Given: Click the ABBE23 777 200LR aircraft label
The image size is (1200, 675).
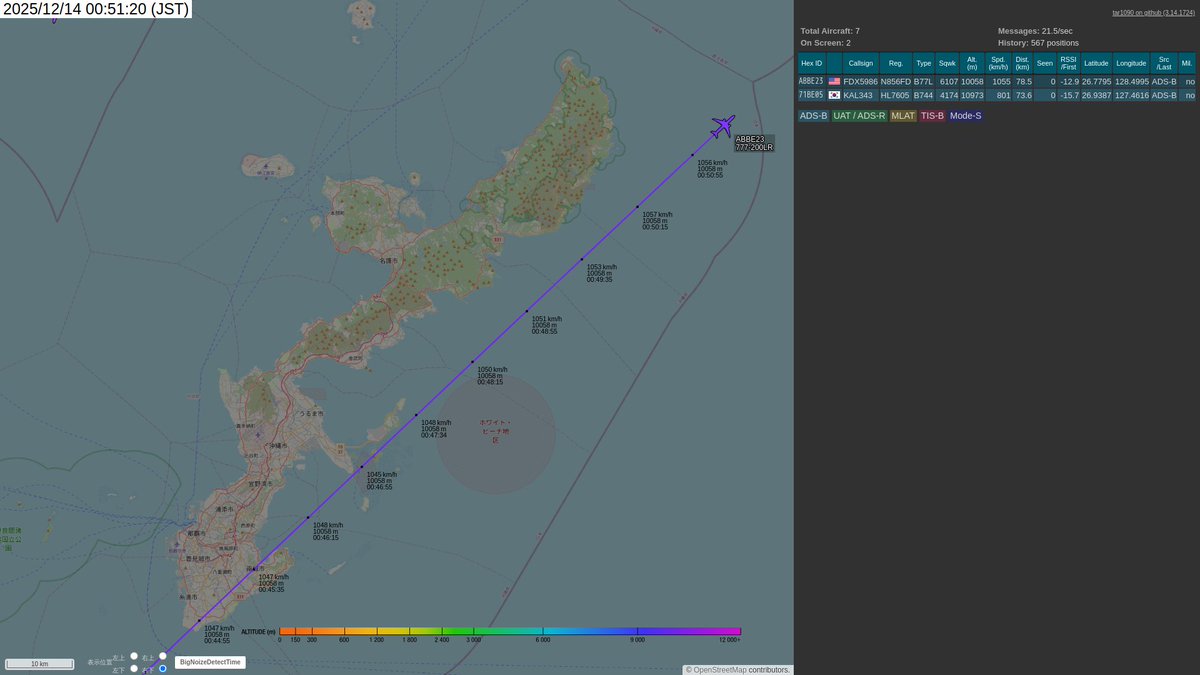Looking at the screenshot, I should [x=754, y=143].
